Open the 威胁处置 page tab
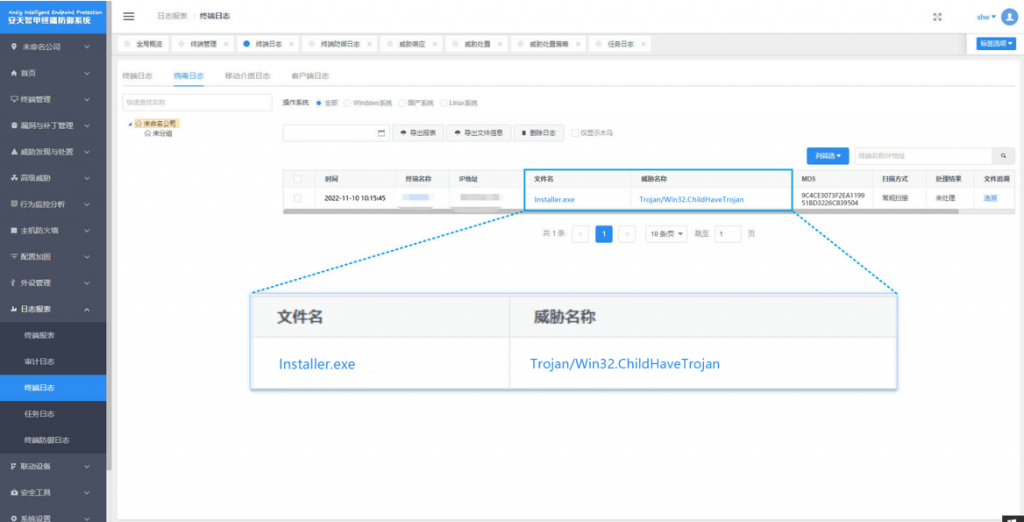1024x522 pixels. (x=477, y=44)
